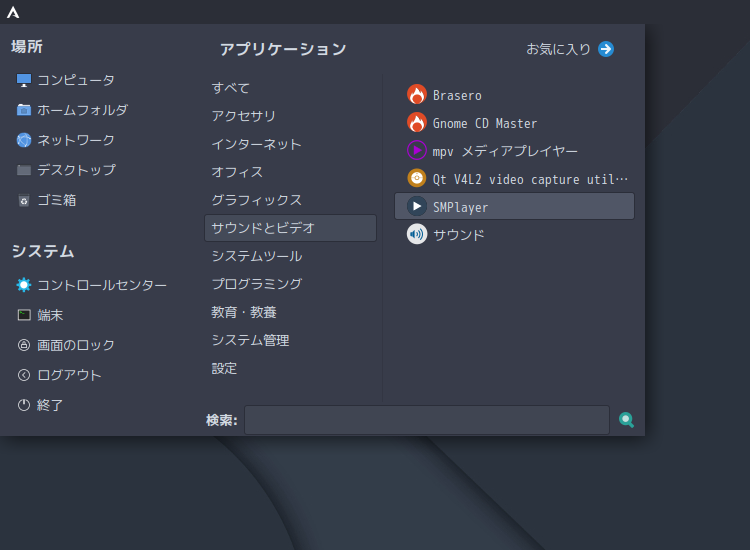The width and height of the screenshot is (750, 550).
Task: Click the ネットワーク globe icon
Action: click(x=23, y=140)
